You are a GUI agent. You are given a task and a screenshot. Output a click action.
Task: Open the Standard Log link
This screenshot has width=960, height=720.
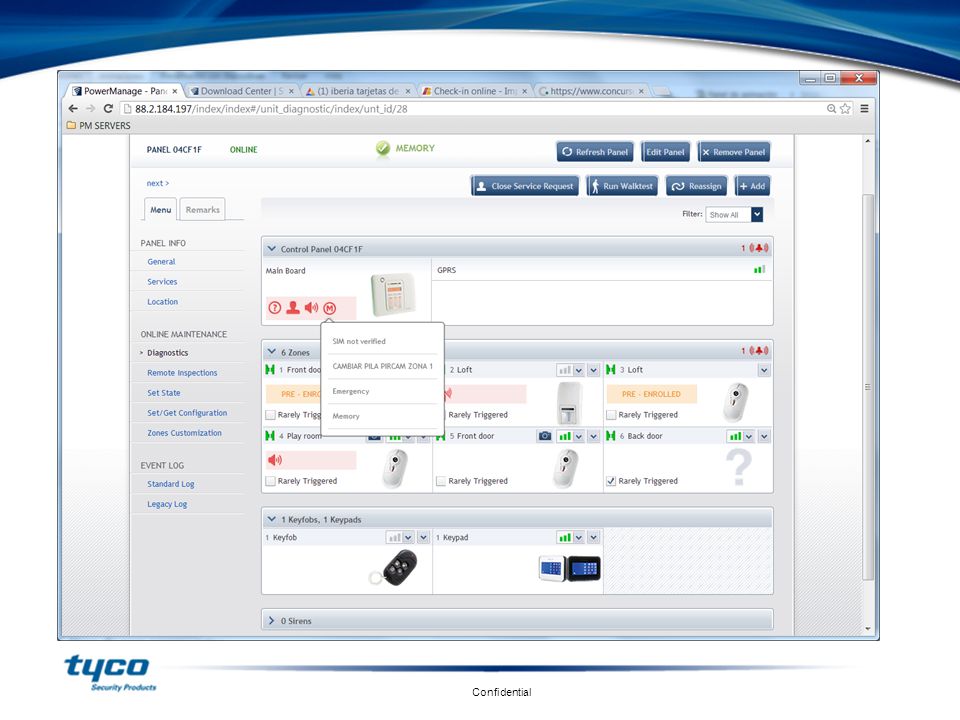[170, 484]
